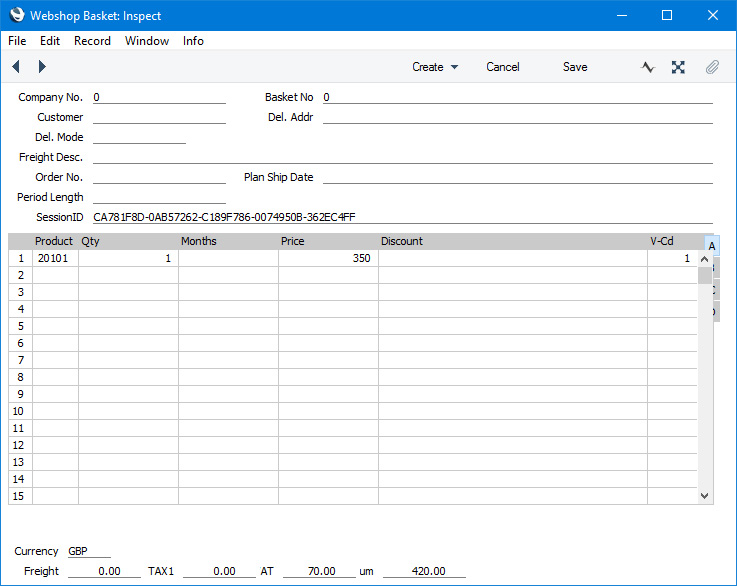Click the Company No. field
737x586 pixels.
click(x=159, y=97)
